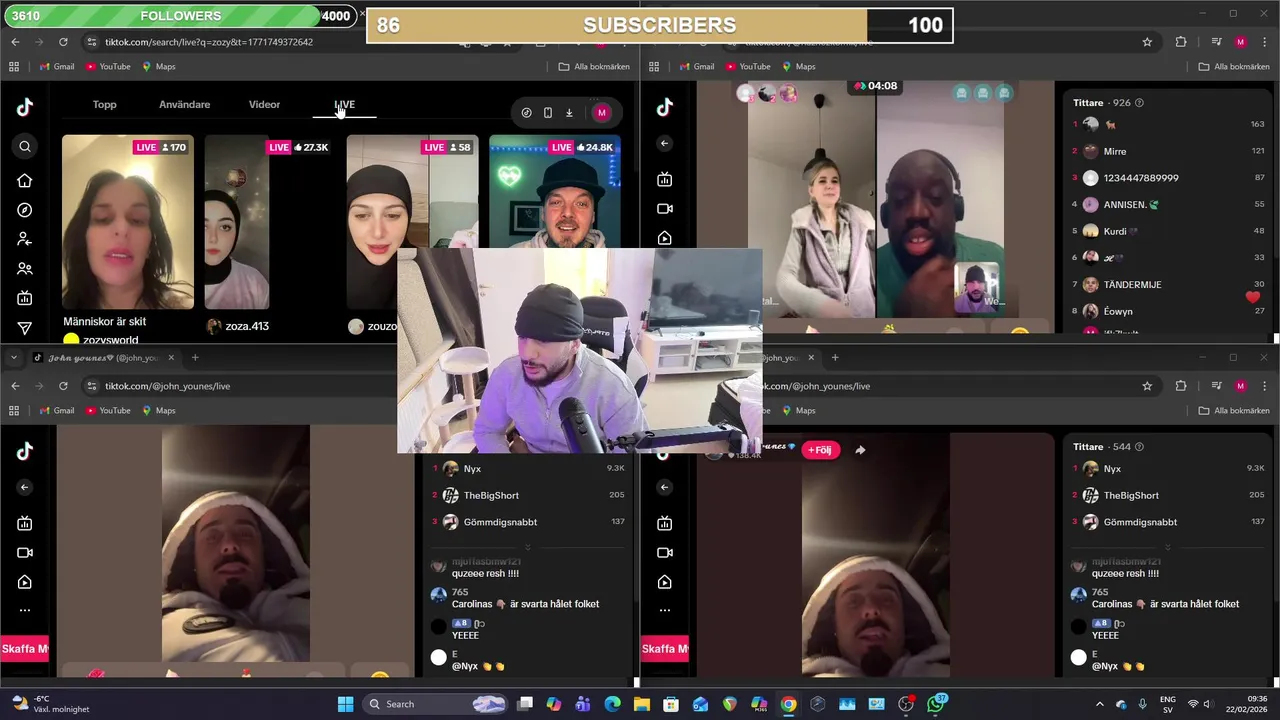Click help icon next to Tittare 544
Image resolution: width=1280 pixels, height=720 pixels.
(1139, 447)
